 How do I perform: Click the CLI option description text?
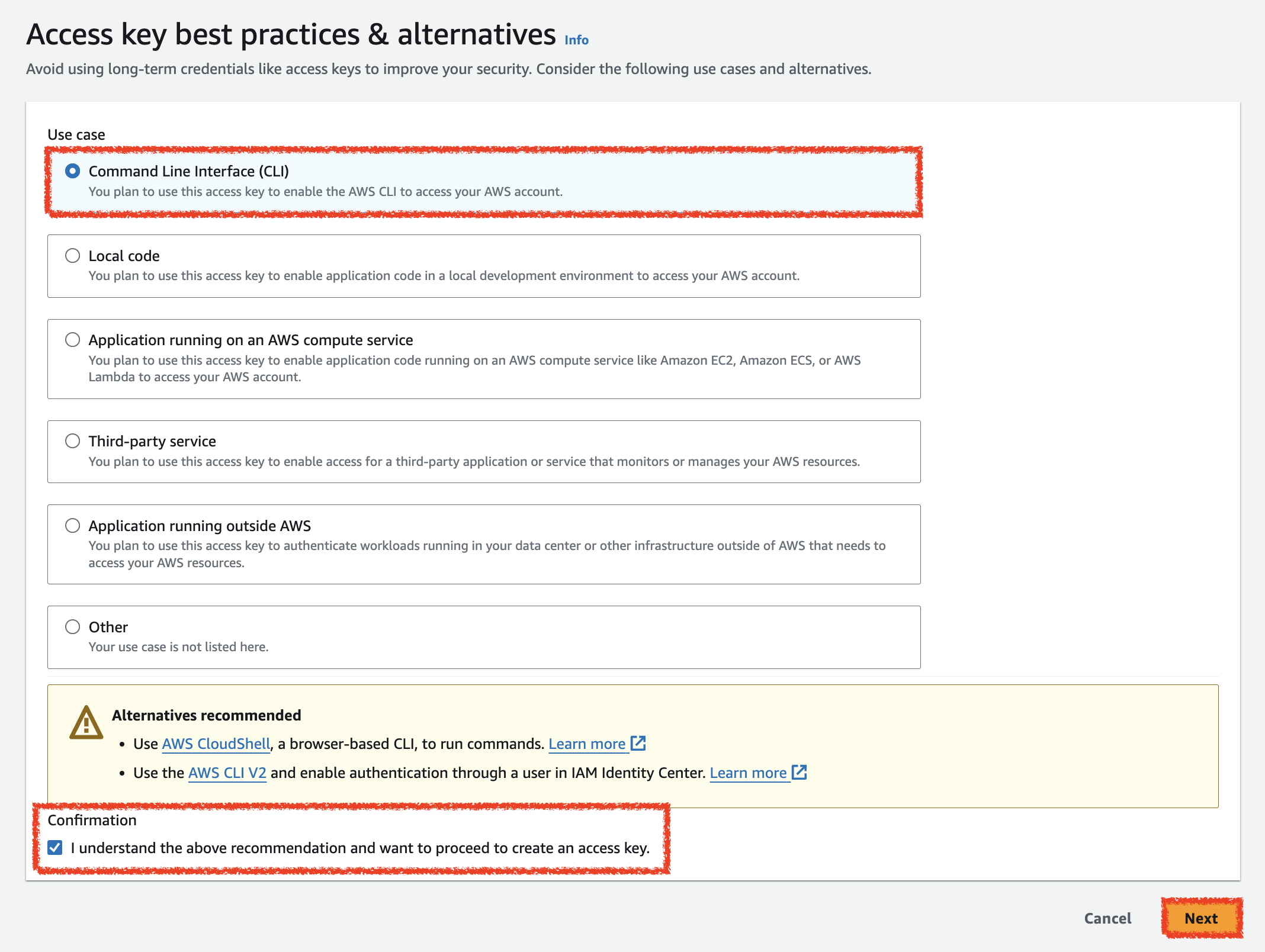click(326, 192)
